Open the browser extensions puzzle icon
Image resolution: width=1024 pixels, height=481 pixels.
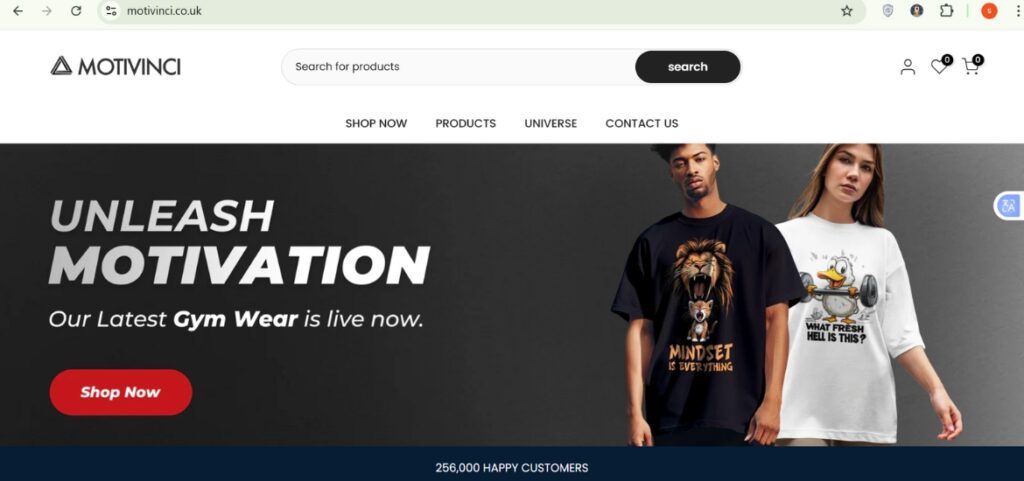[x=946, y=10]
